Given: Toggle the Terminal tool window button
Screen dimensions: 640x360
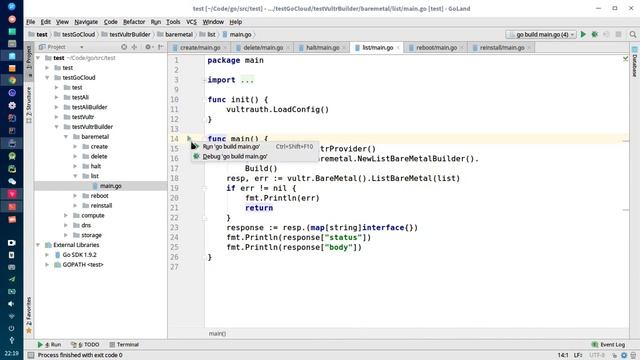Looking at the screenshot, I should (124, 344).
